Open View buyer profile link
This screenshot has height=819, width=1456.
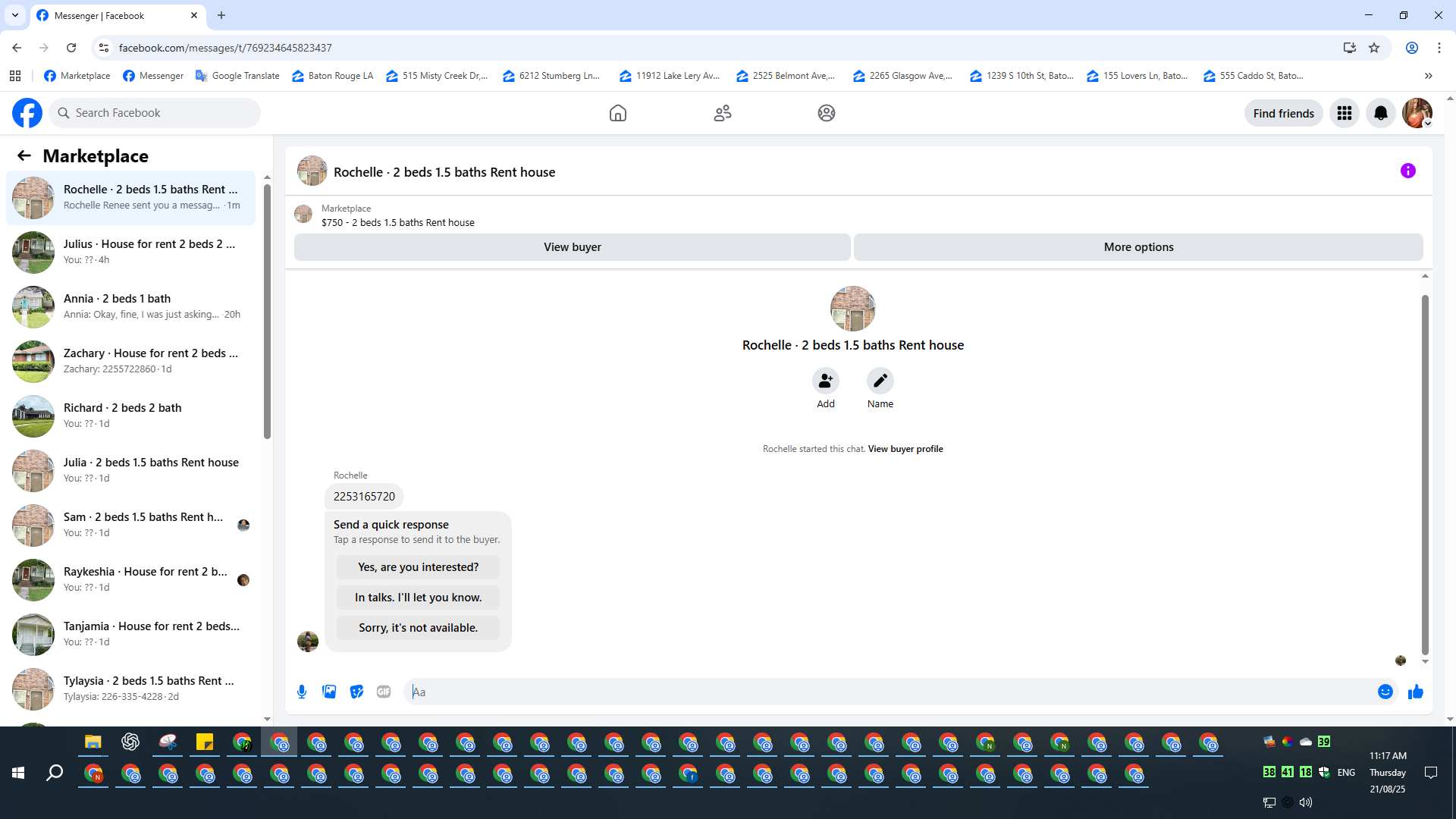905,449
